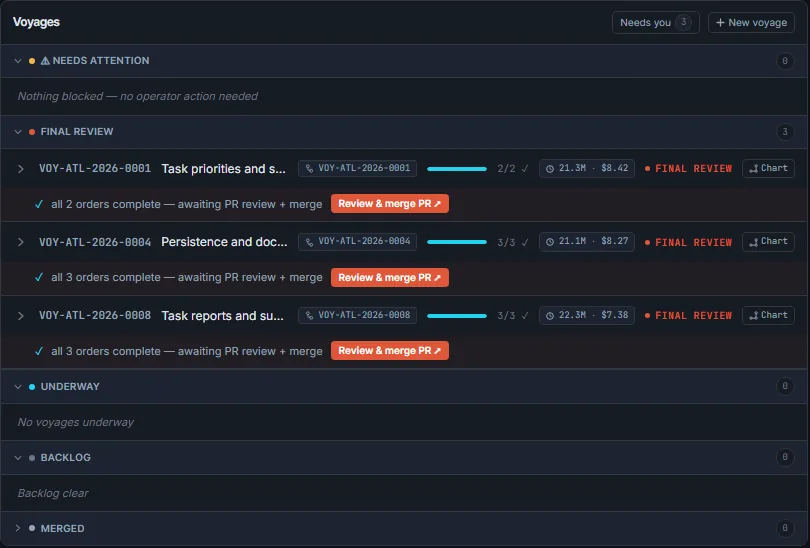
Task: Click the 'Task reports and su...' title
Action: point(223,316)
